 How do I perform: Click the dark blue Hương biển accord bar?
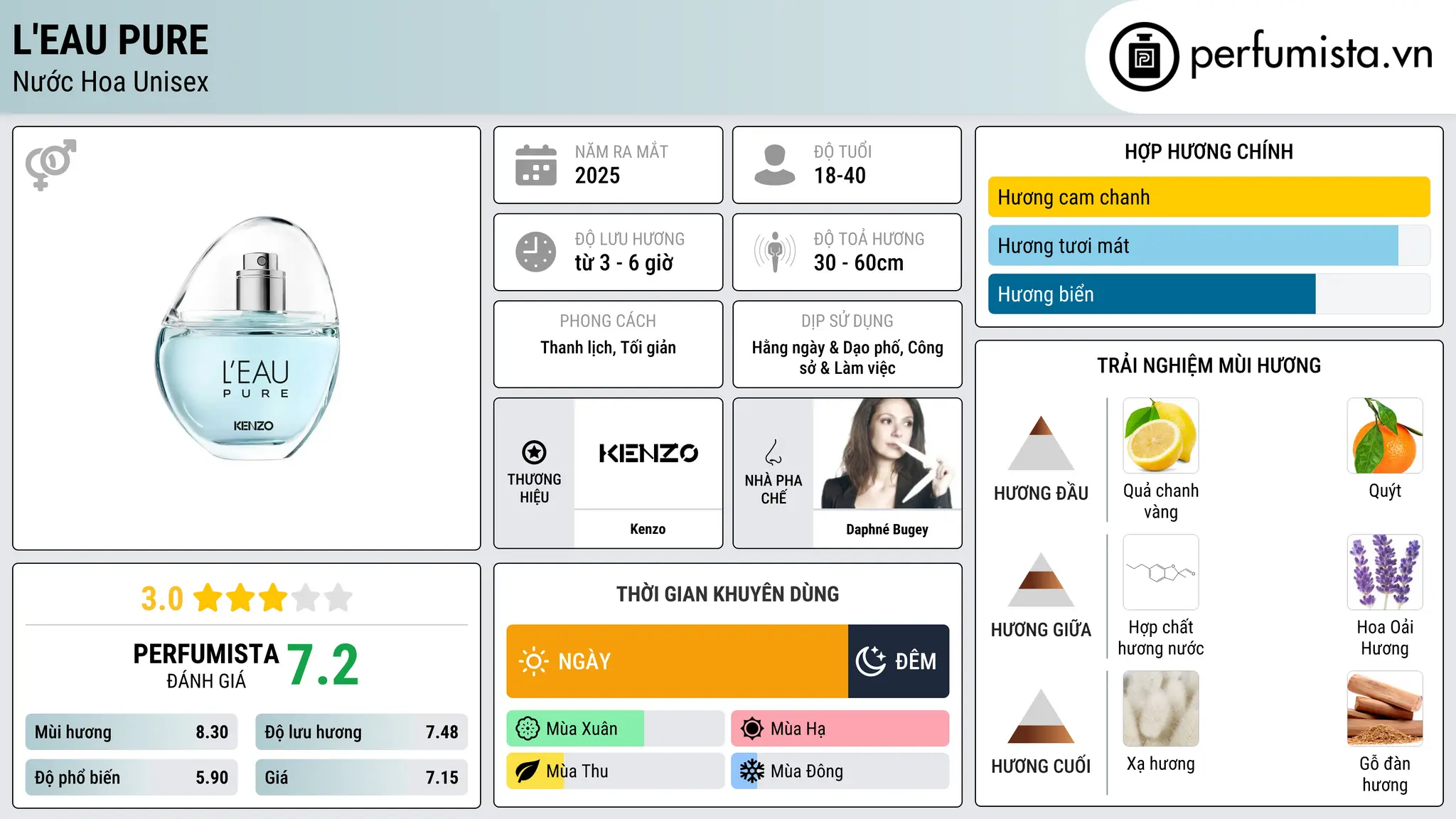point(1152,294)
